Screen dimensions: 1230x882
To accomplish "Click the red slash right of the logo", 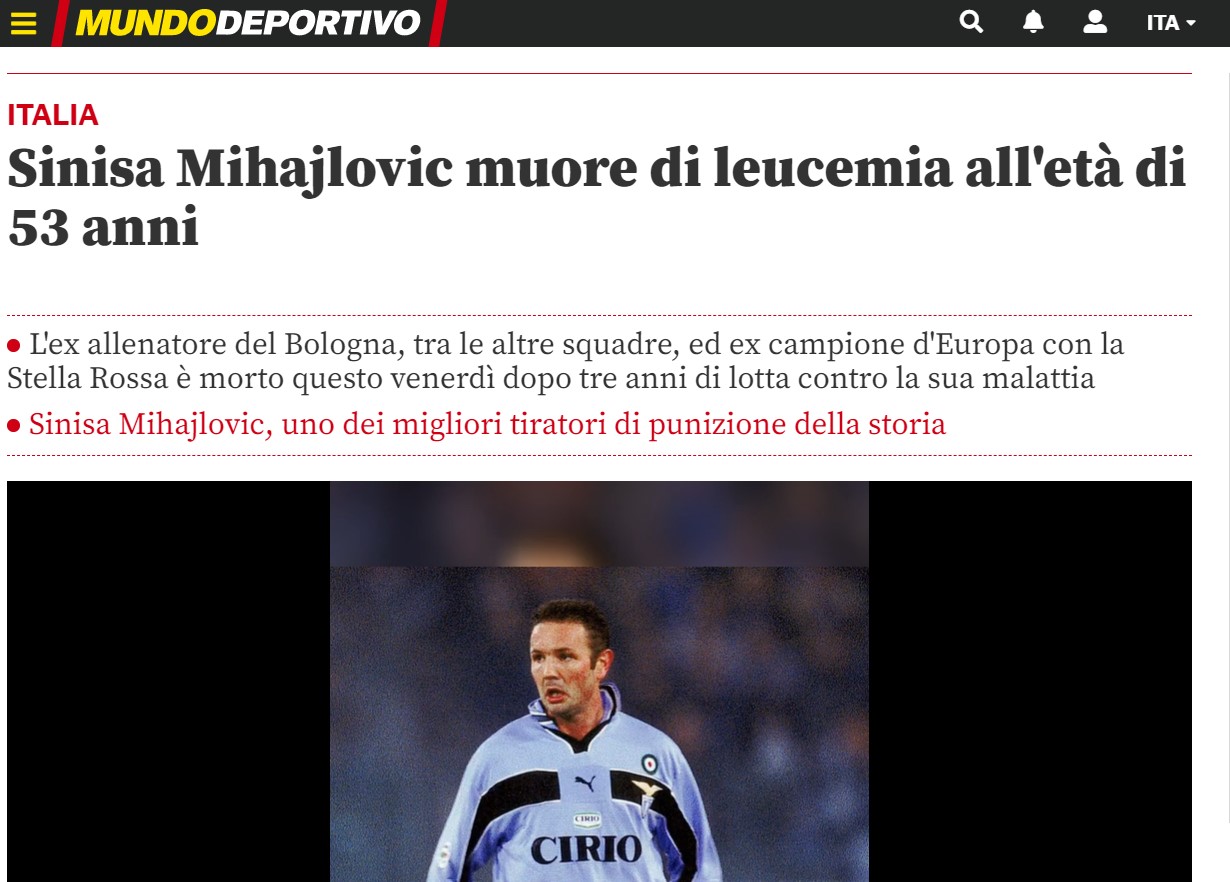I will coord(437,23).
